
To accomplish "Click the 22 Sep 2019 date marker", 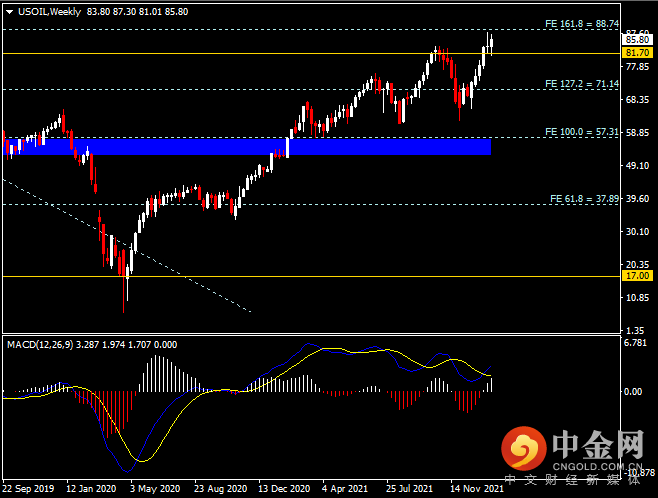I will pyautogui.click(x=28, y=489).
